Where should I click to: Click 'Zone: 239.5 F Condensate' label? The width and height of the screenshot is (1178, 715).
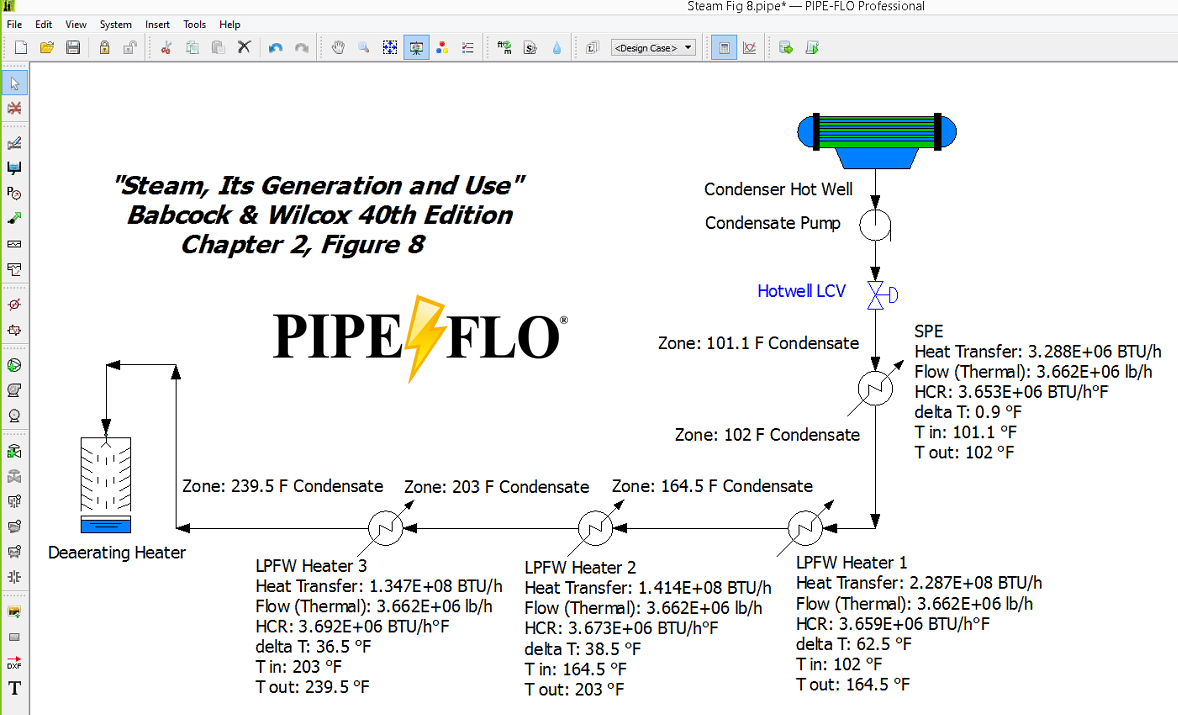[x=282, y=486]
